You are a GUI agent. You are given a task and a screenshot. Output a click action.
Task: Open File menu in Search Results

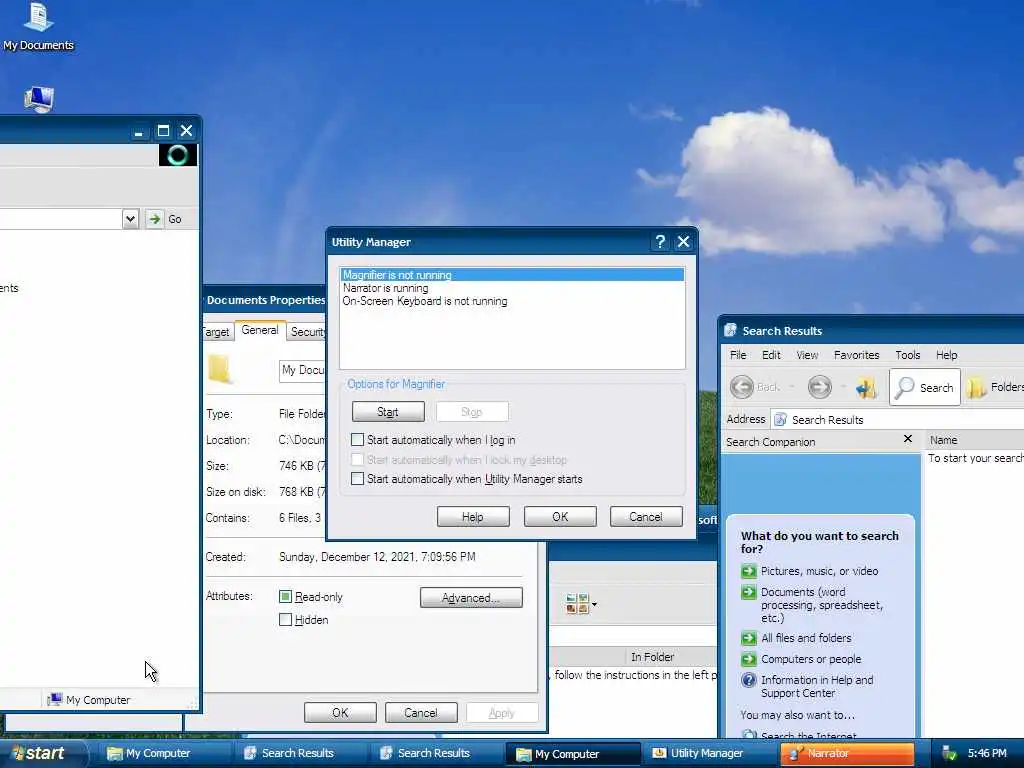738,355
